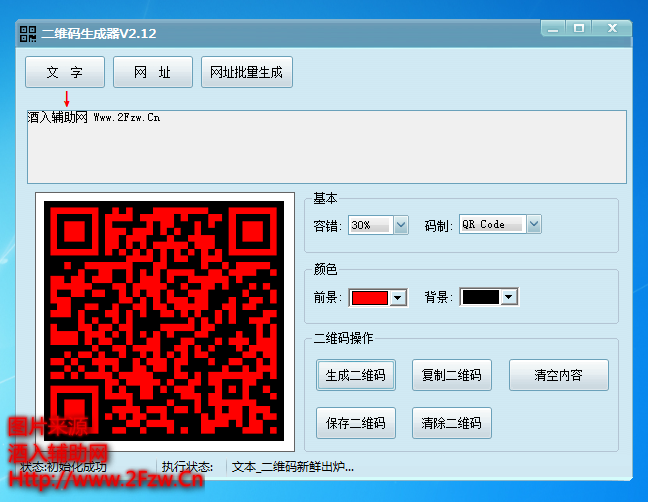
Task: Click the 二维码操作 group heading
Action: 343,338
